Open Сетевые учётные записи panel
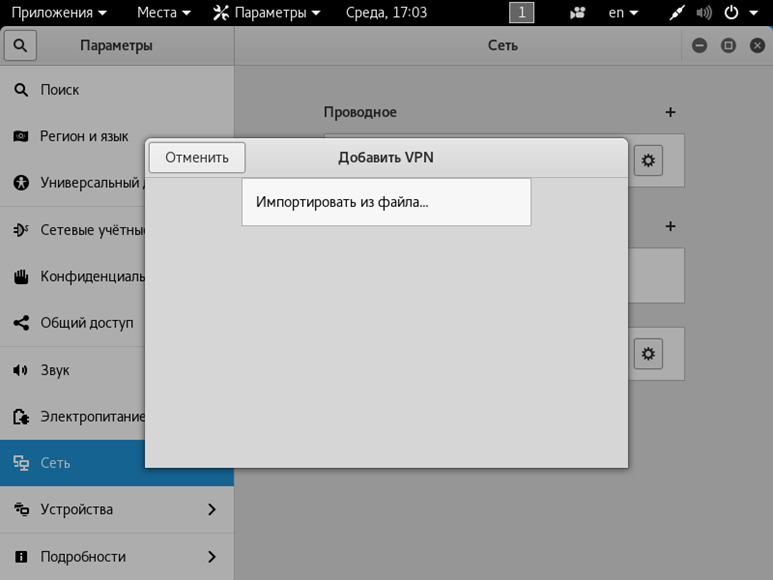 tap(72, 230)
